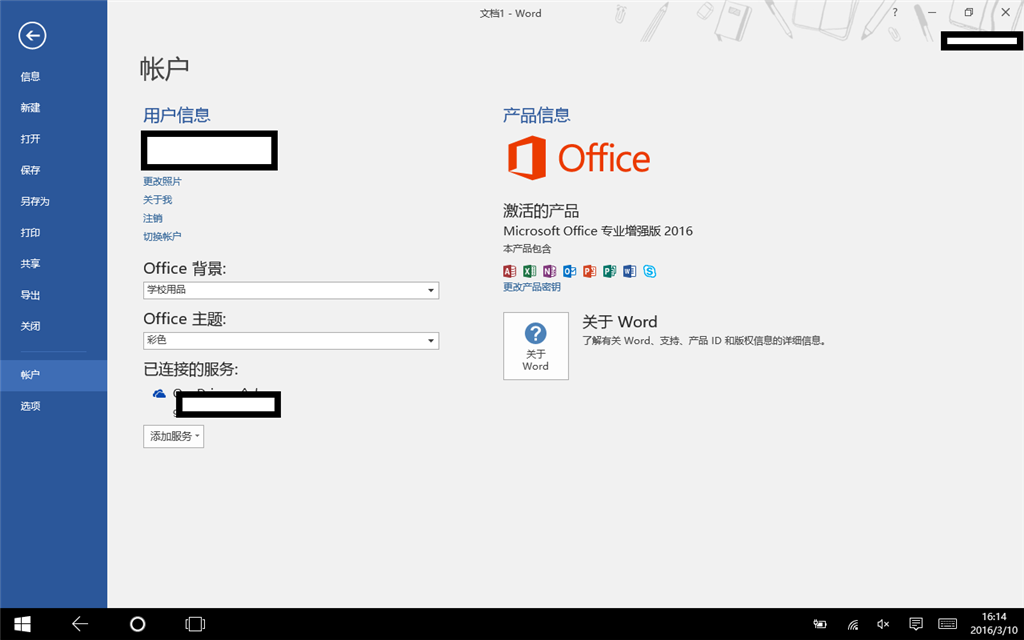Click the Word icon in product list
Viewport: 1024px width, 640px height.
click(x=630, y=271)
